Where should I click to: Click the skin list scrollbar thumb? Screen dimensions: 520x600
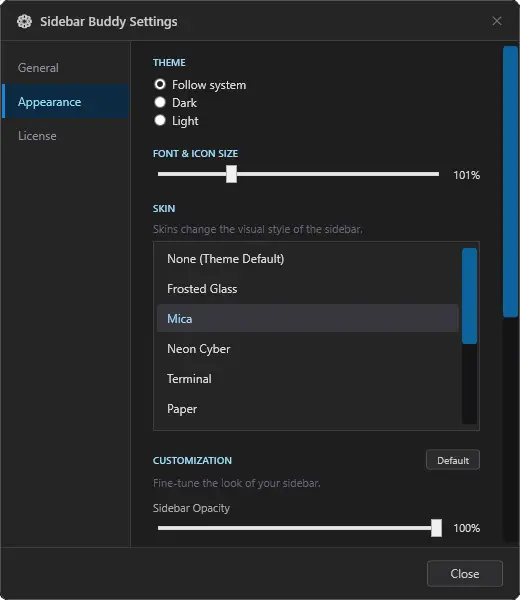pyautogui.click(x=469, y=296)
